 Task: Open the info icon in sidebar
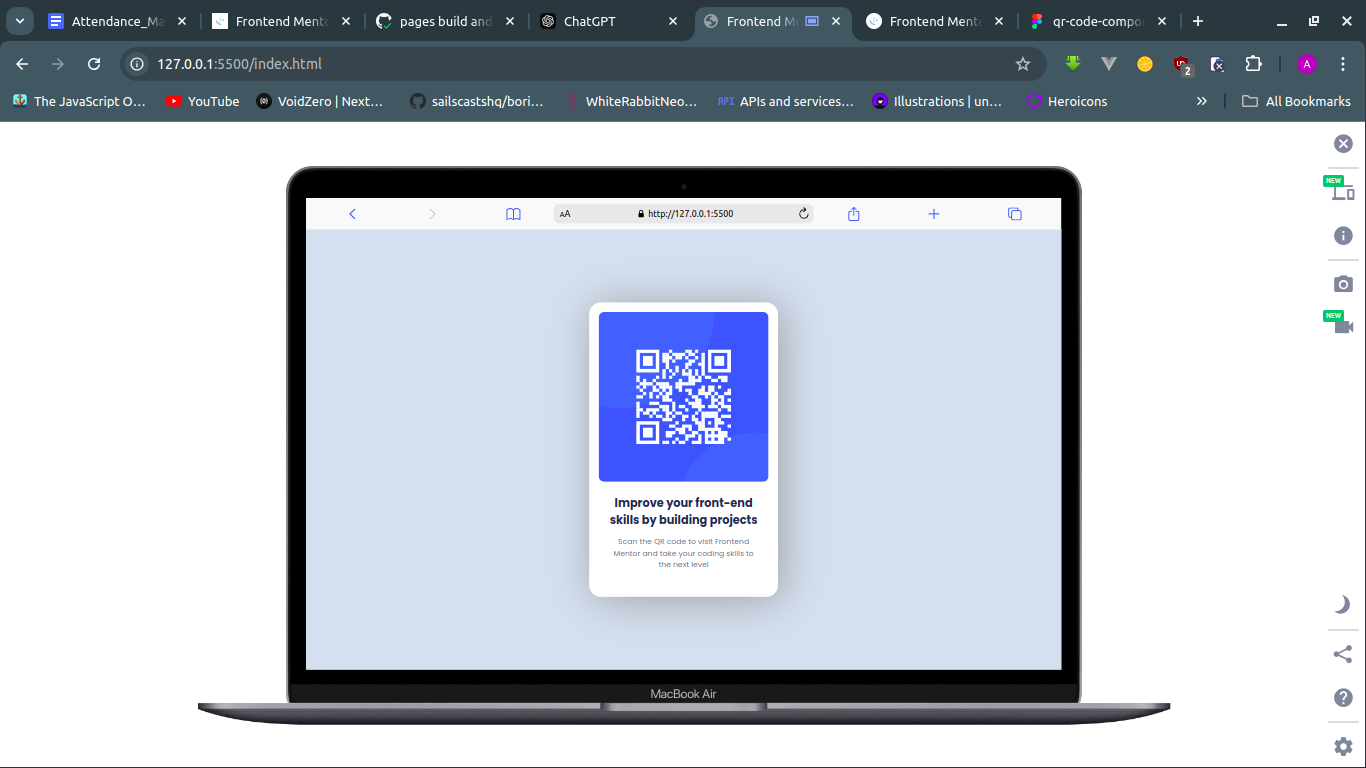point(1343,236)
